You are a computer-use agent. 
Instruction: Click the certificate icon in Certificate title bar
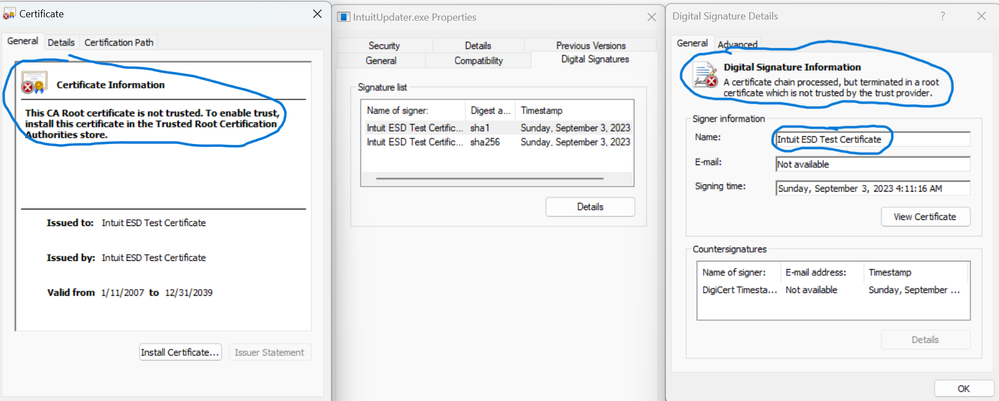9,13
